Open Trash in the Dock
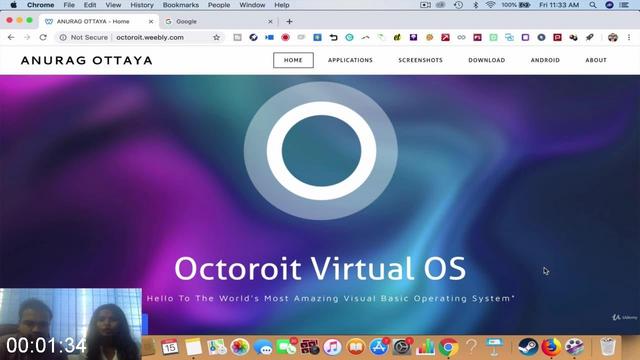The height and width of the screenshot is (360, 640). coord(608,347)
